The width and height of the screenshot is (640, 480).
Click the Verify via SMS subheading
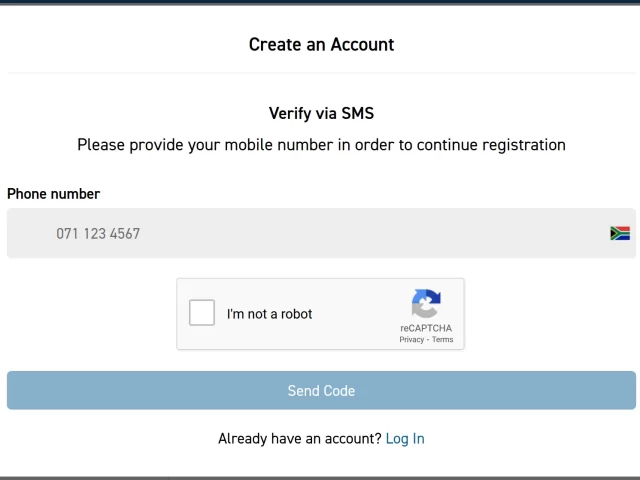point(321,113)
